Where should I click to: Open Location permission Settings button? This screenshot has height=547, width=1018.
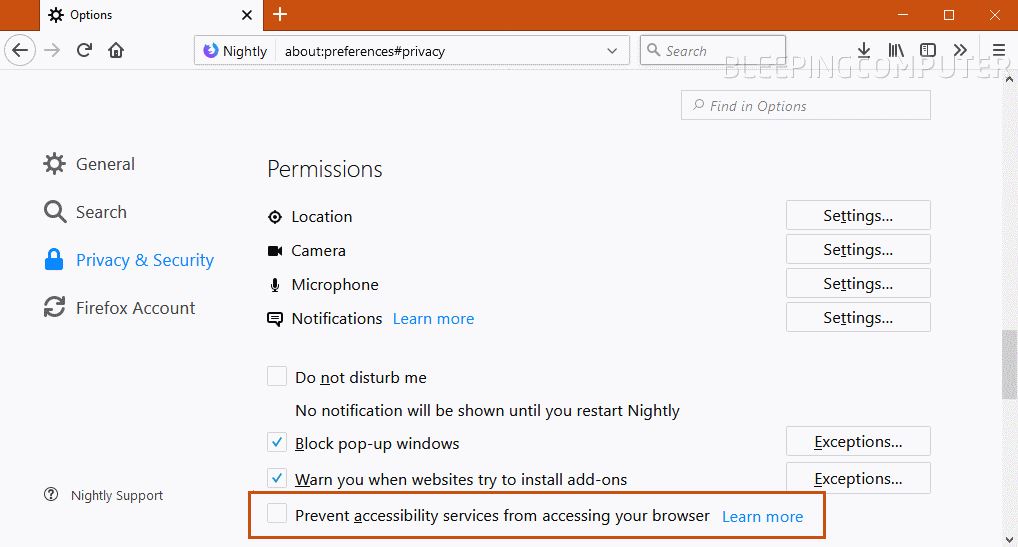(858, 215)
